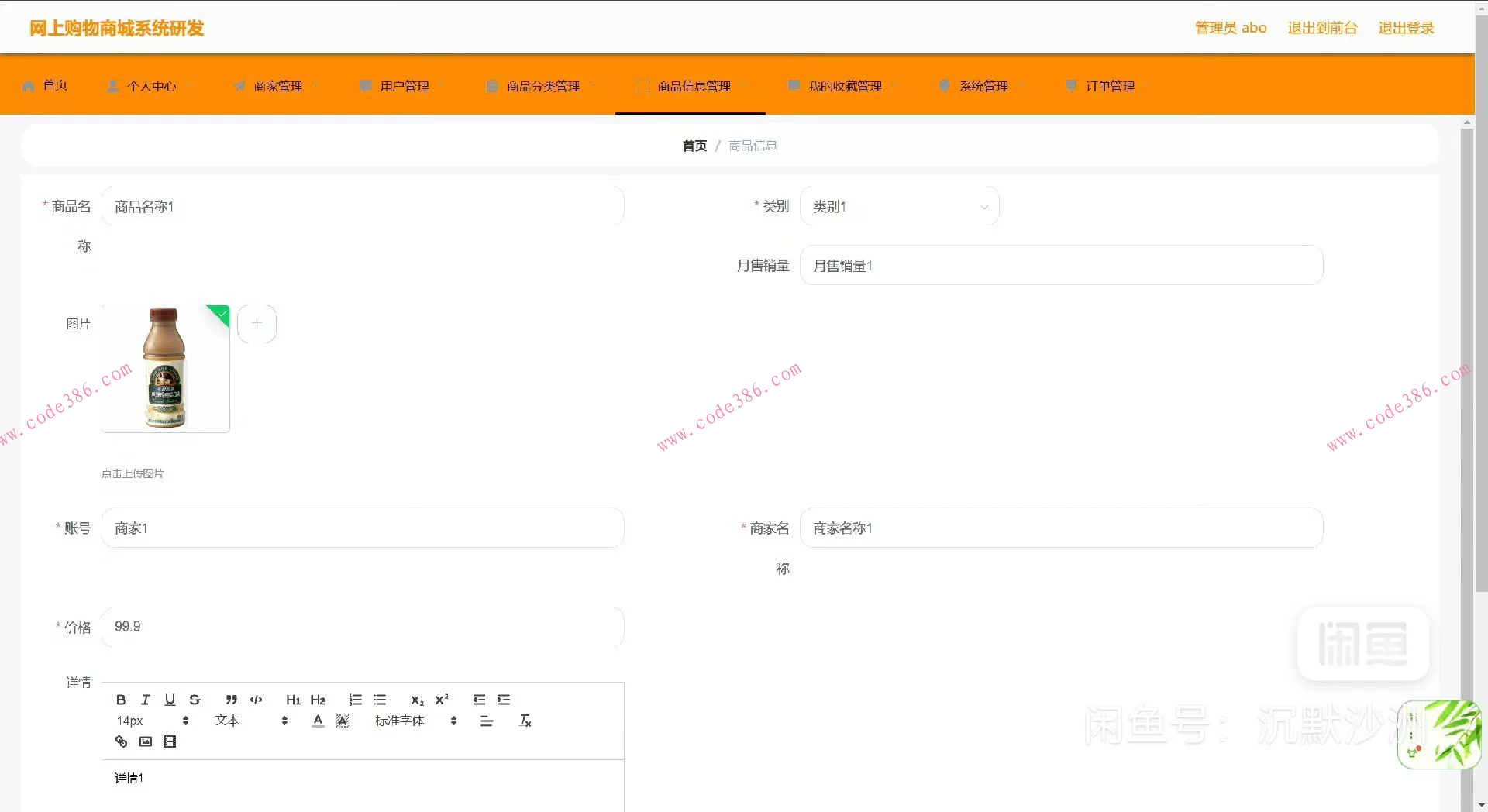The image size is (1488, 812).
Task: Insert a code block
Action: (x=256, y=700)
